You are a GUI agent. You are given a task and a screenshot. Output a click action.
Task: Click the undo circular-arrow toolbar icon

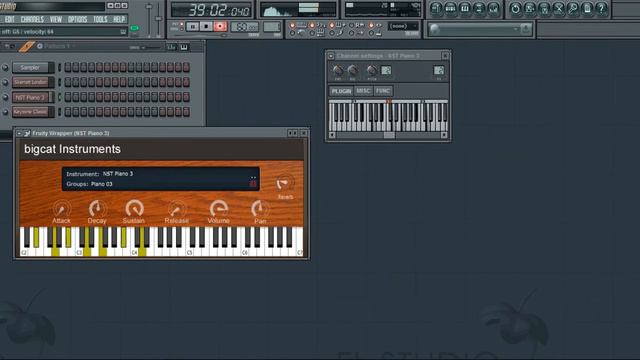point(516,8)
